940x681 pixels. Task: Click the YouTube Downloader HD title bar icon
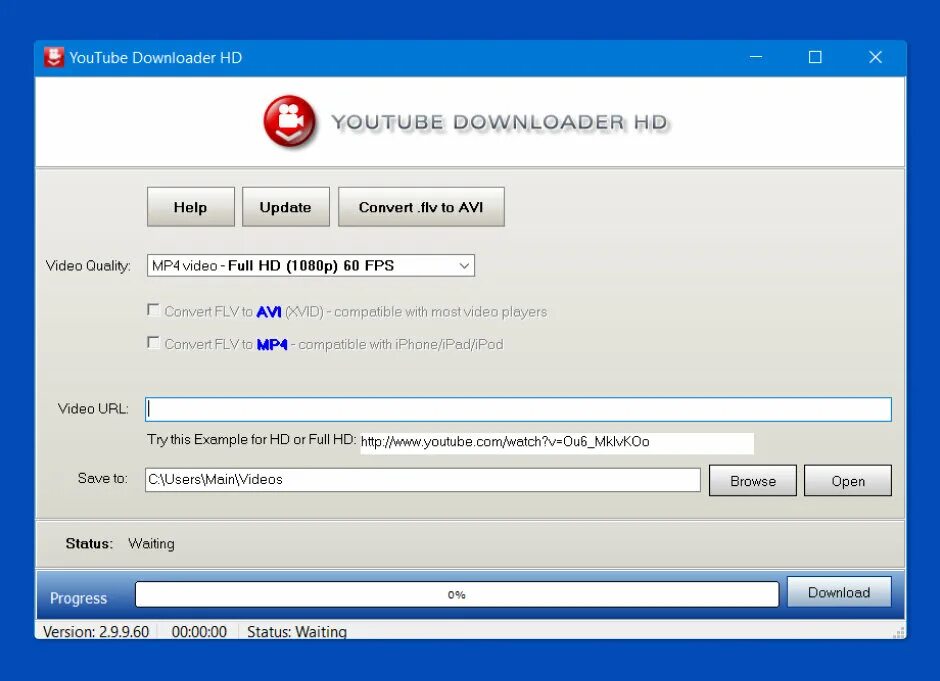(54, 58)
